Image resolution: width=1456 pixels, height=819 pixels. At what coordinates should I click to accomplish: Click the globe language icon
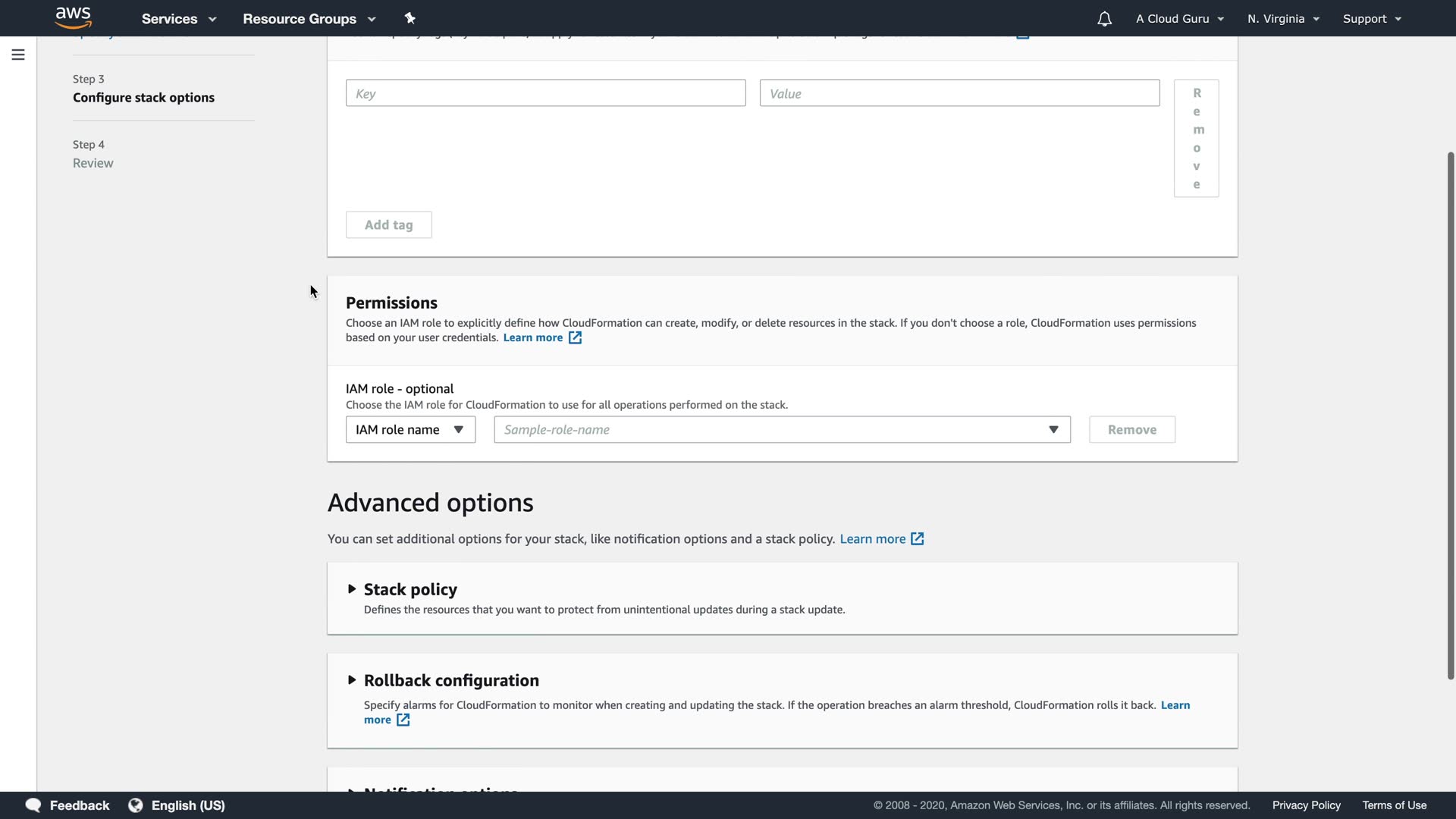(136, 805)
